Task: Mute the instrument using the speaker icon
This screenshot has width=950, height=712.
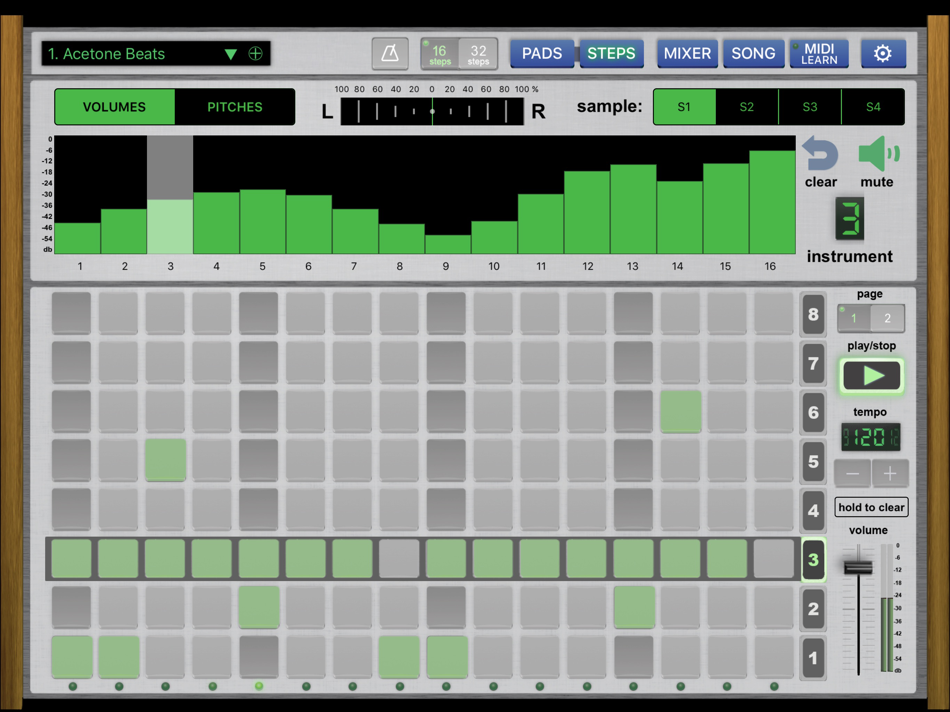Action: 877,155
